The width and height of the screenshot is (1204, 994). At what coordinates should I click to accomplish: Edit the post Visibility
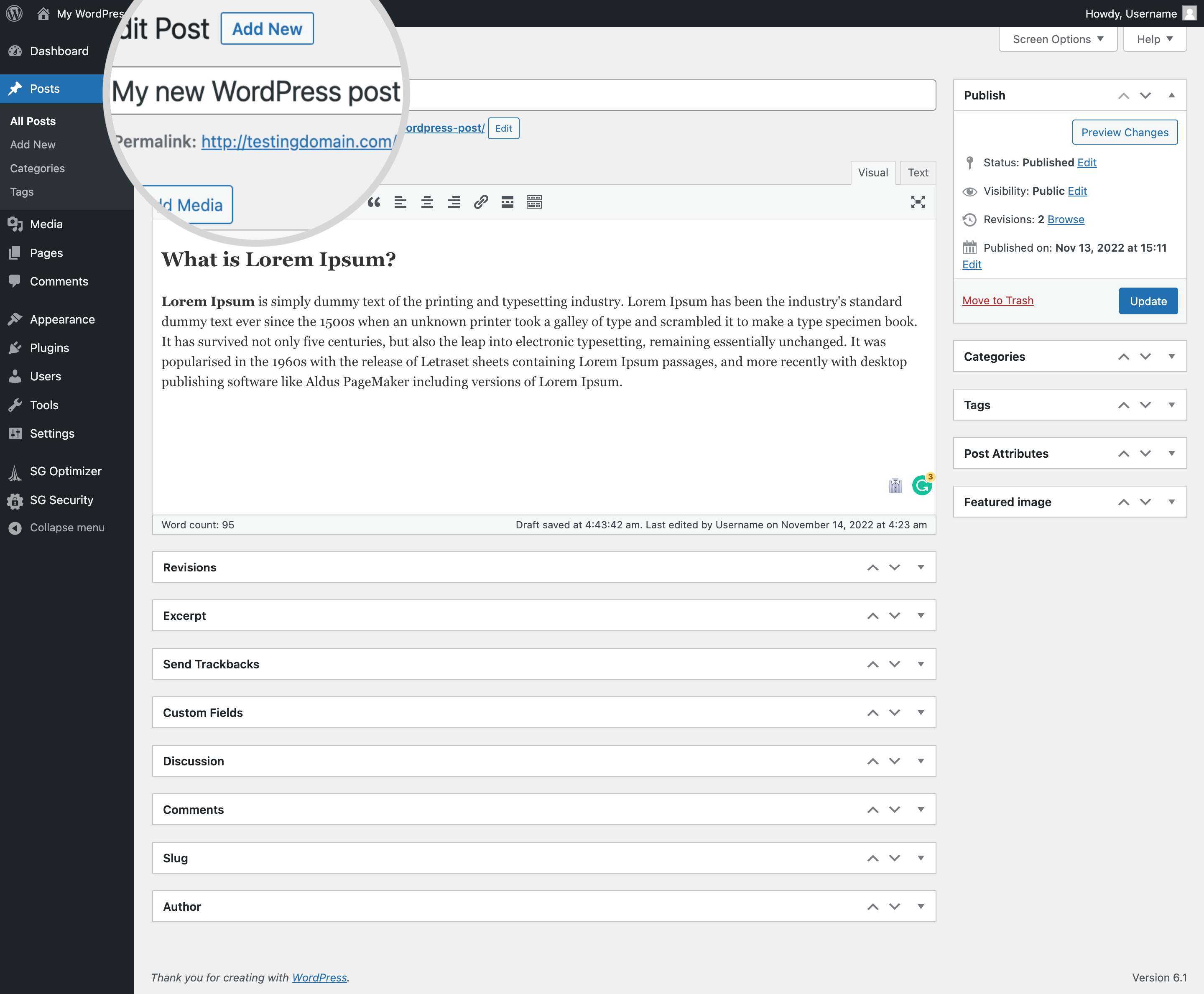[x=1077, y=191]
